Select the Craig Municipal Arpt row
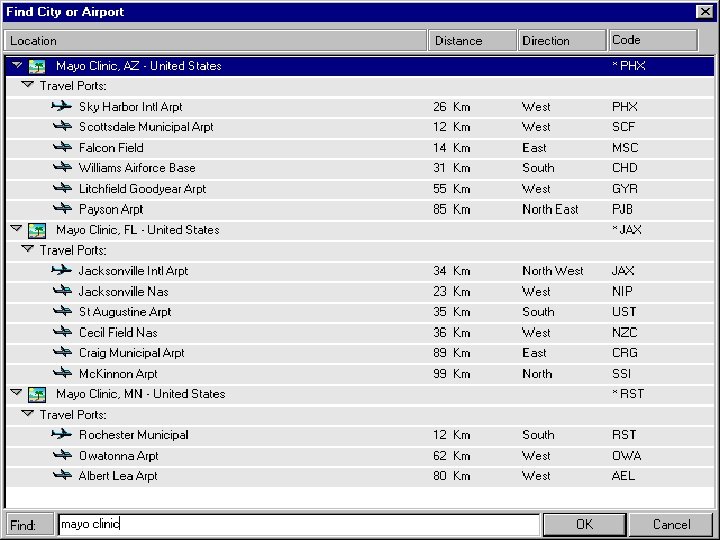720x540 pixels. coord(360,353)
